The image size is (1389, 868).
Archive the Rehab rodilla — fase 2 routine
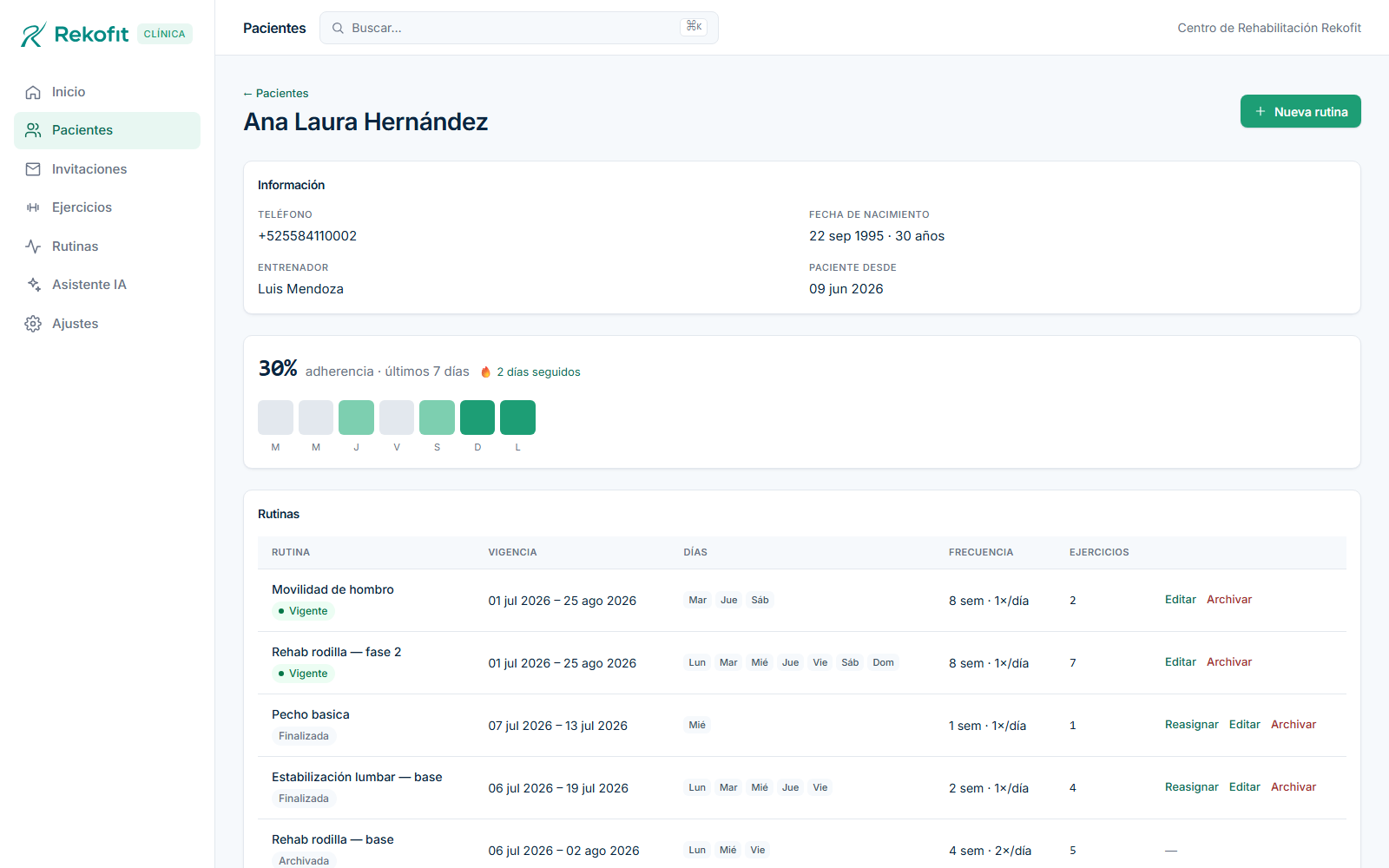point(1229,662)
